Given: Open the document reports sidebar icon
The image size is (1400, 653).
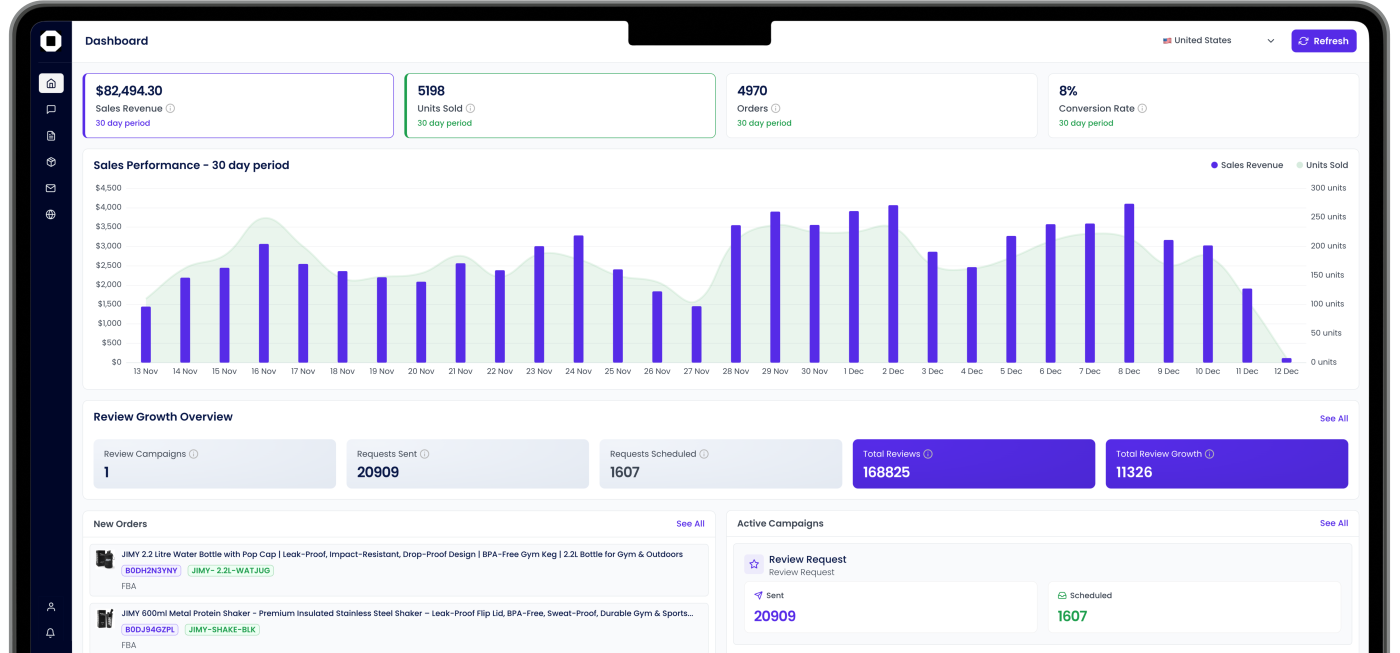Looking at the screenshot, I should click(x=51, y=135).
